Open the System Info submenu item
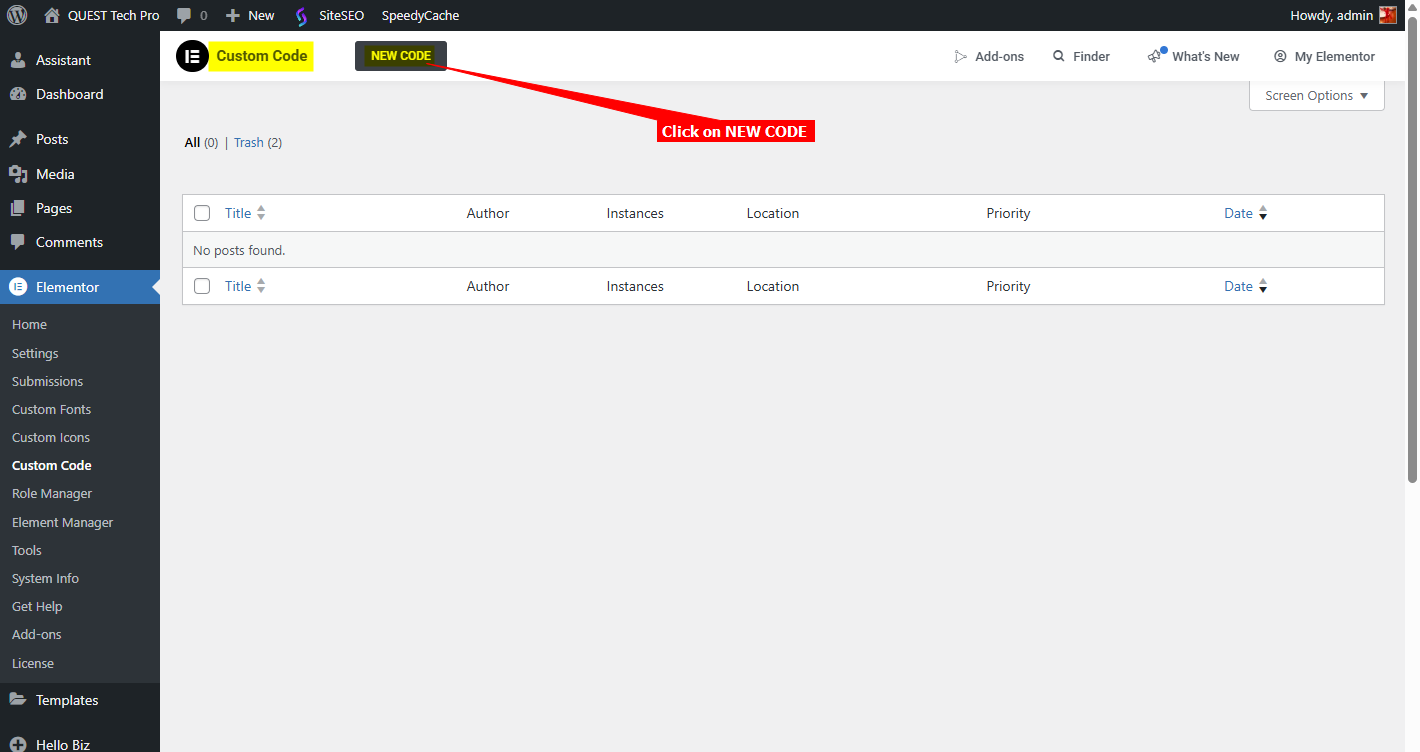This screenshot has width=1420, height=752. click(45, 578)
